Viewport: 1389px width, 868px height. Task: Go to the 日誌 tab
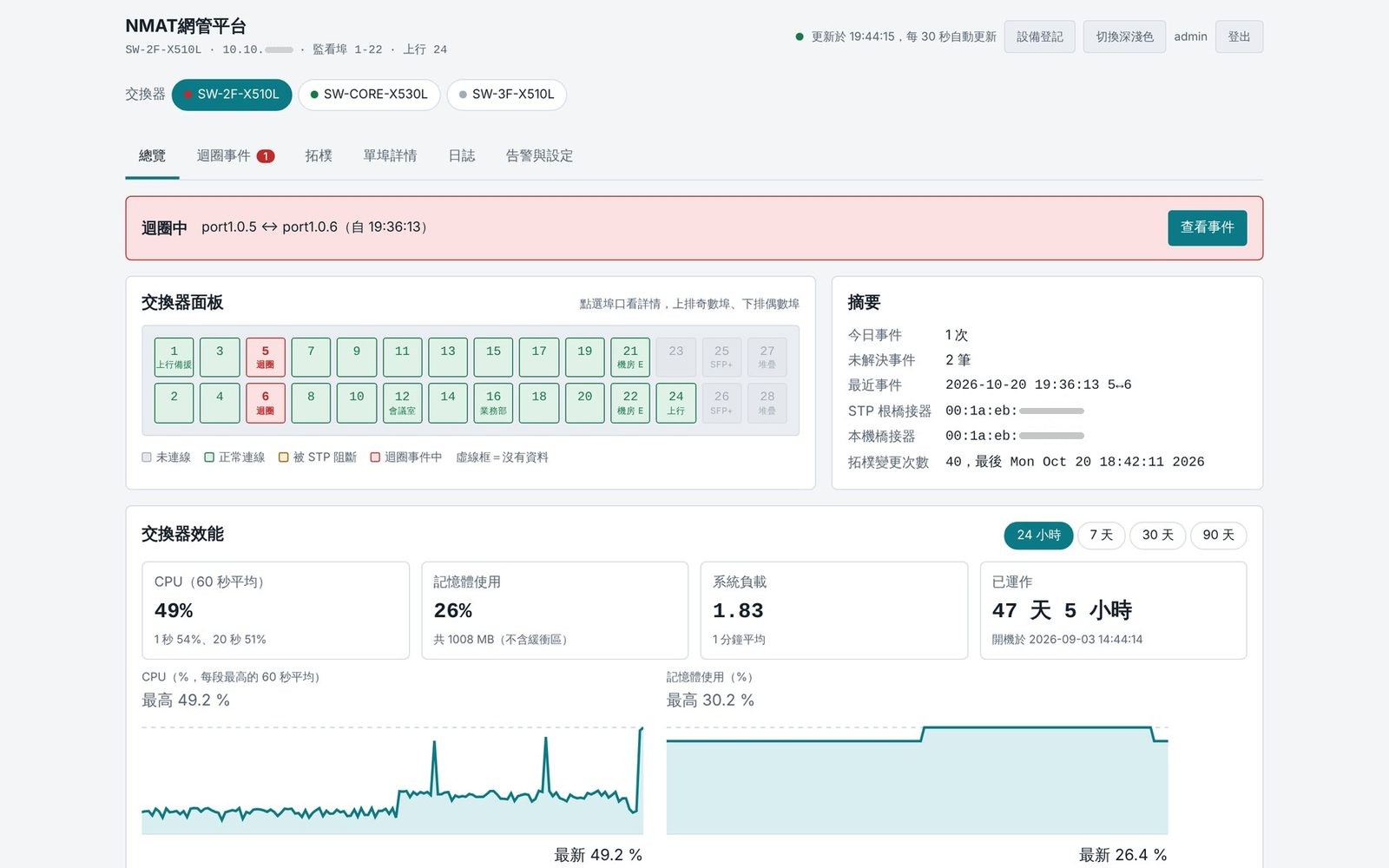(461, 156)
